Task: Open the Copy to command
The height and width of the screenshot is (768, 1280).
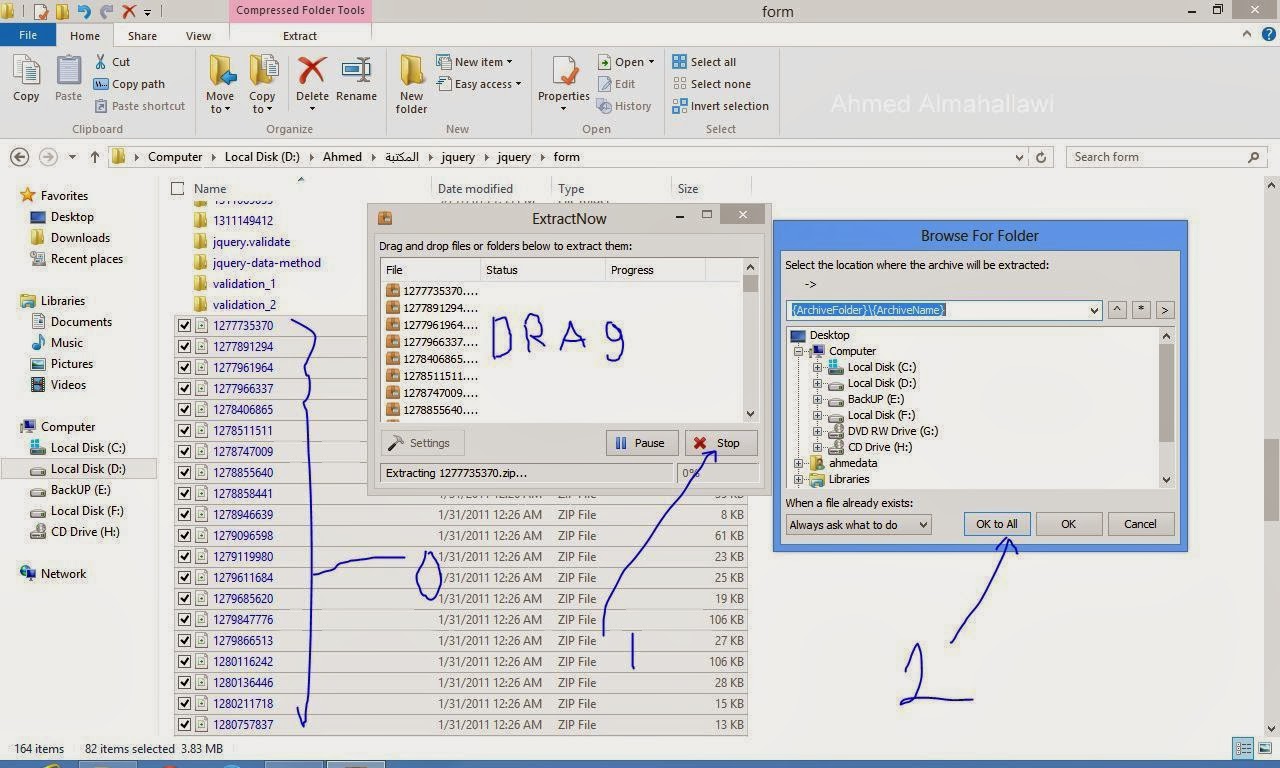Action: (x=262, y=84)
